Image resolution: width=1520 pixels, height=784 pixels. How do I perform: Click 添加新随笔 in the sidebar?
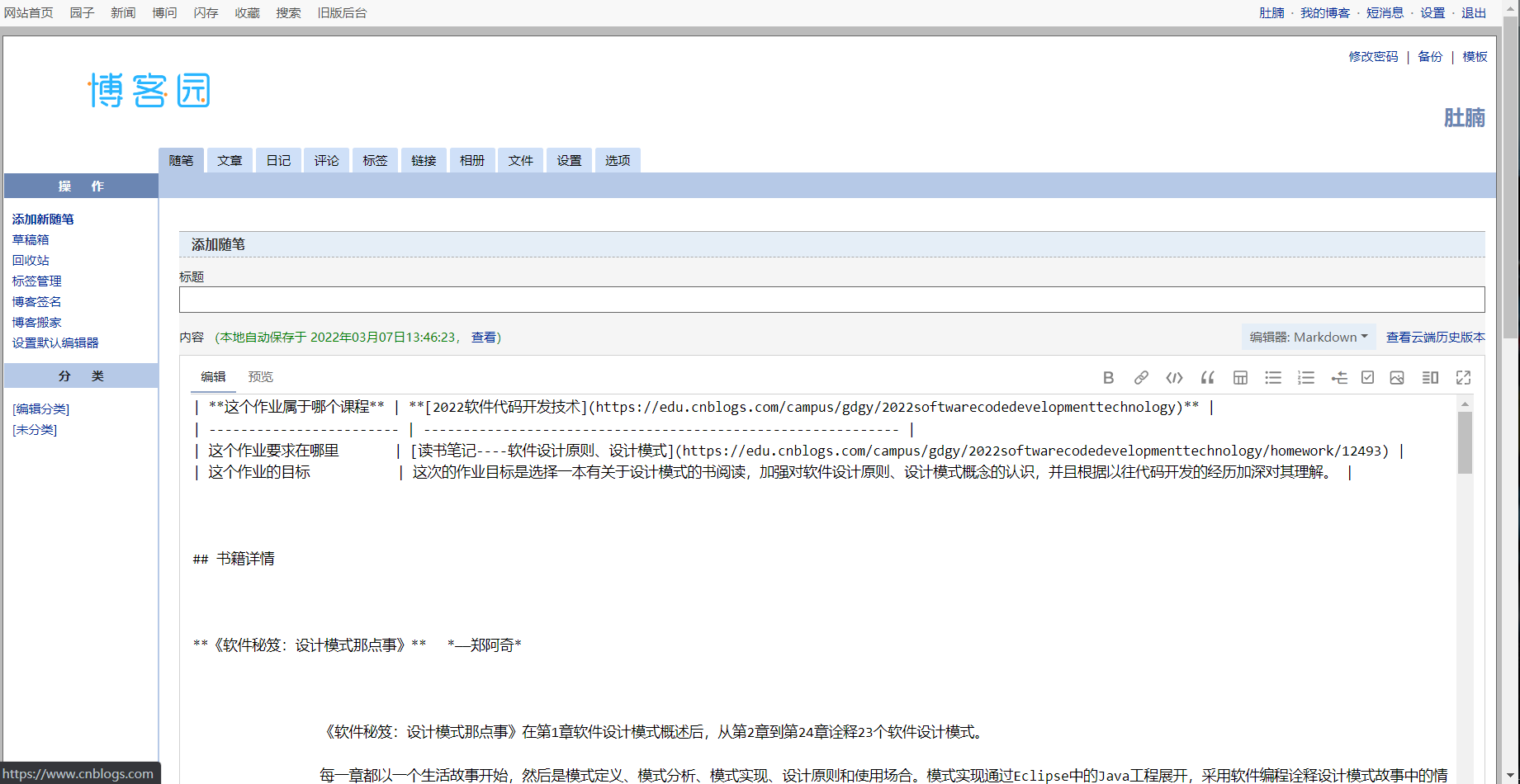pos(43,219)
